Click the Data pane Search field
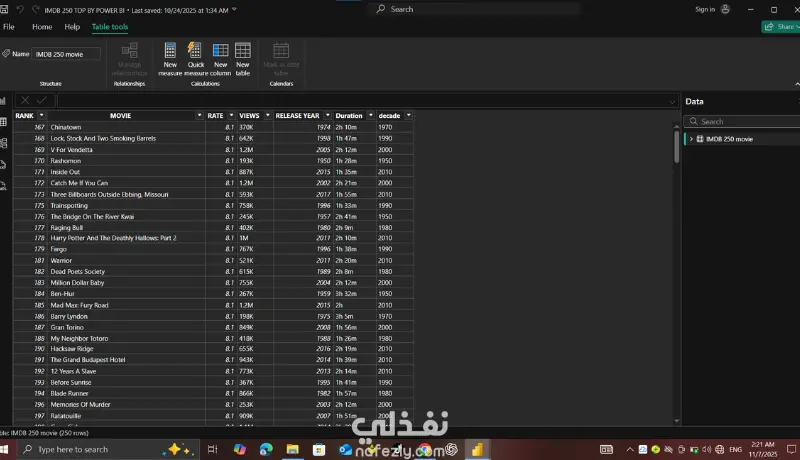The width and height of the screenshot is (800, 460). pos(742,121)
